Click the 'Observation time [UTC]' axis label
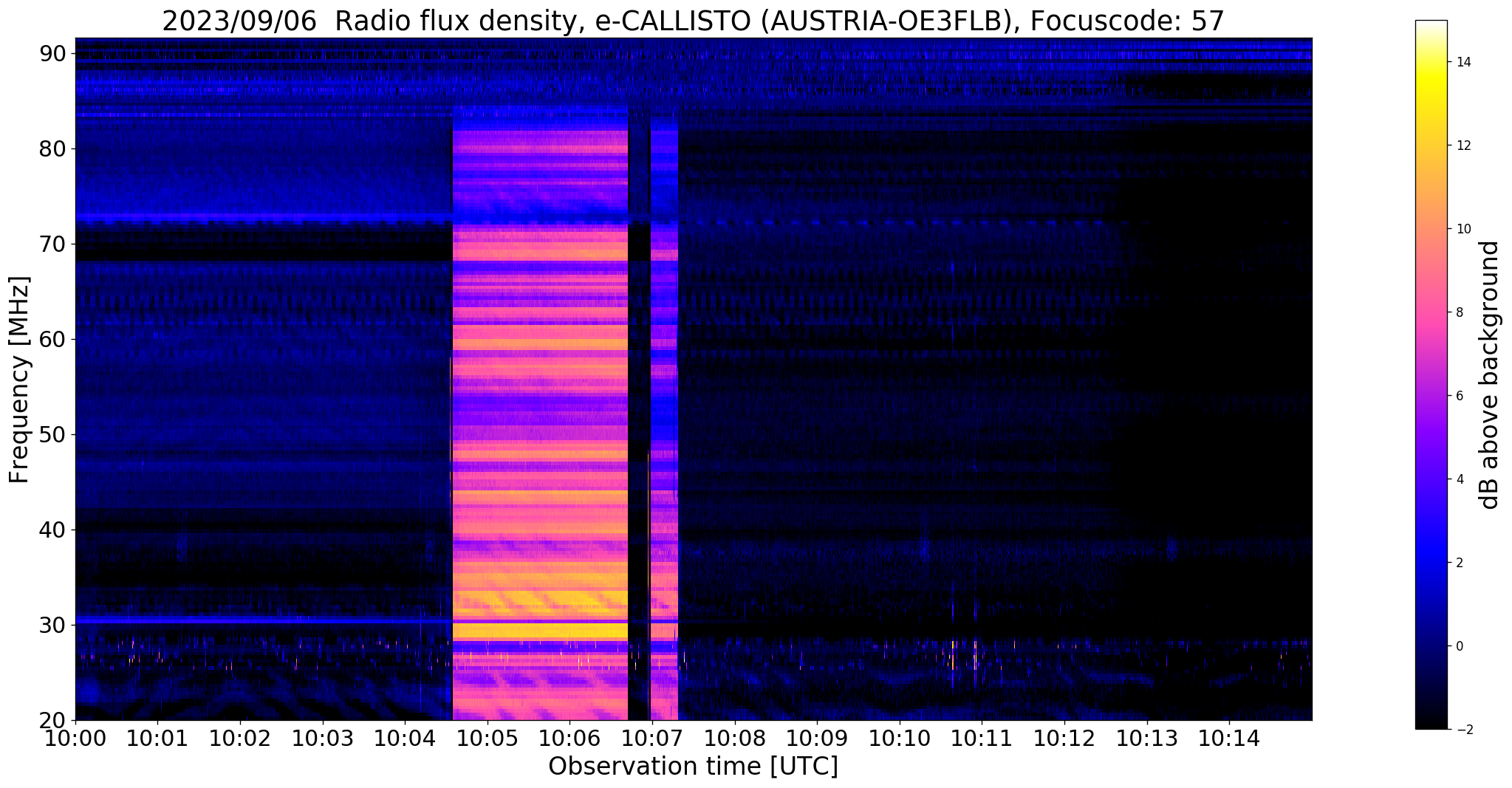The image size is (1512, 788). pyautogui.click(x=693, y=767)
